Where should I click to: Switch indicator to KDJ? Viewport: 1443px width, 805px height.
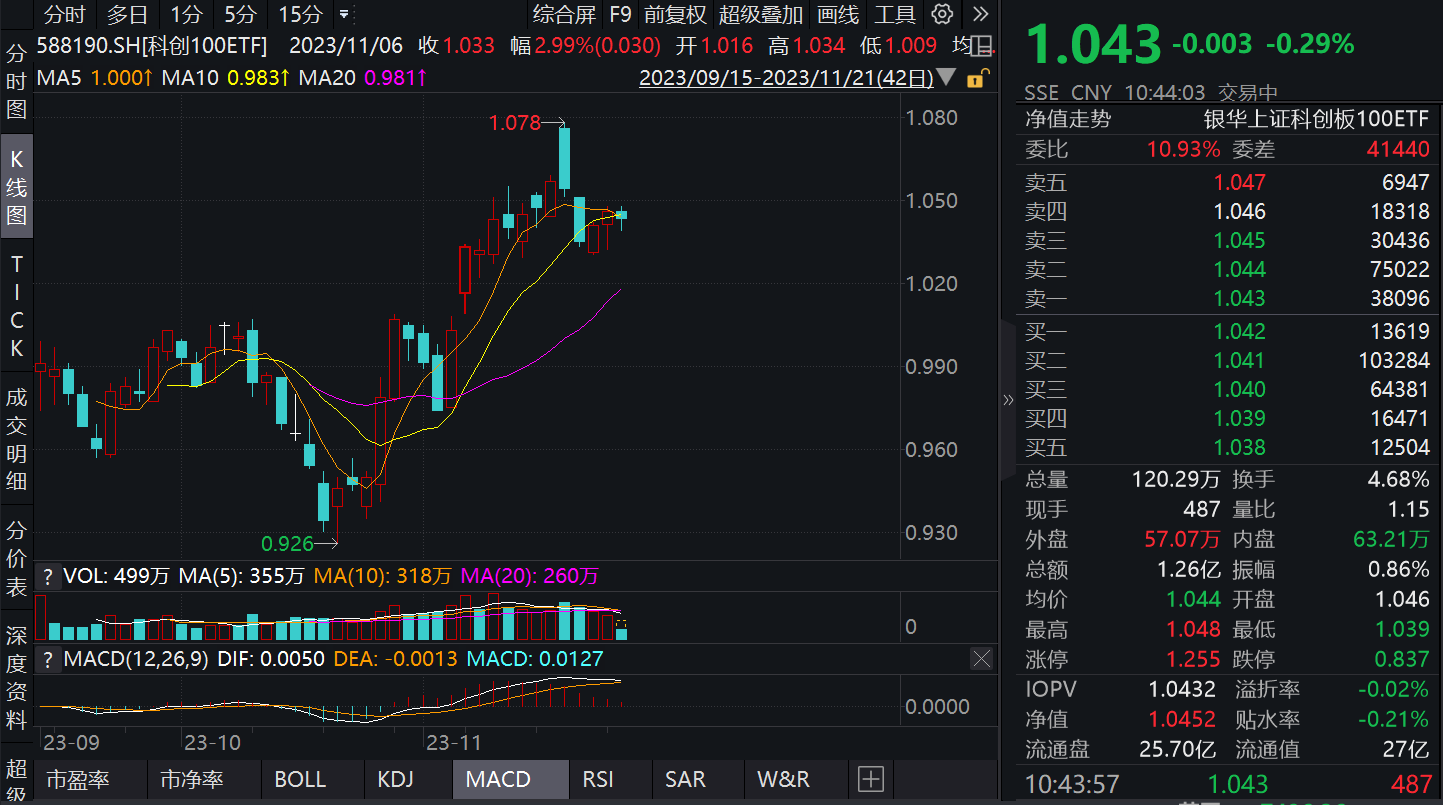pos(396,780)
